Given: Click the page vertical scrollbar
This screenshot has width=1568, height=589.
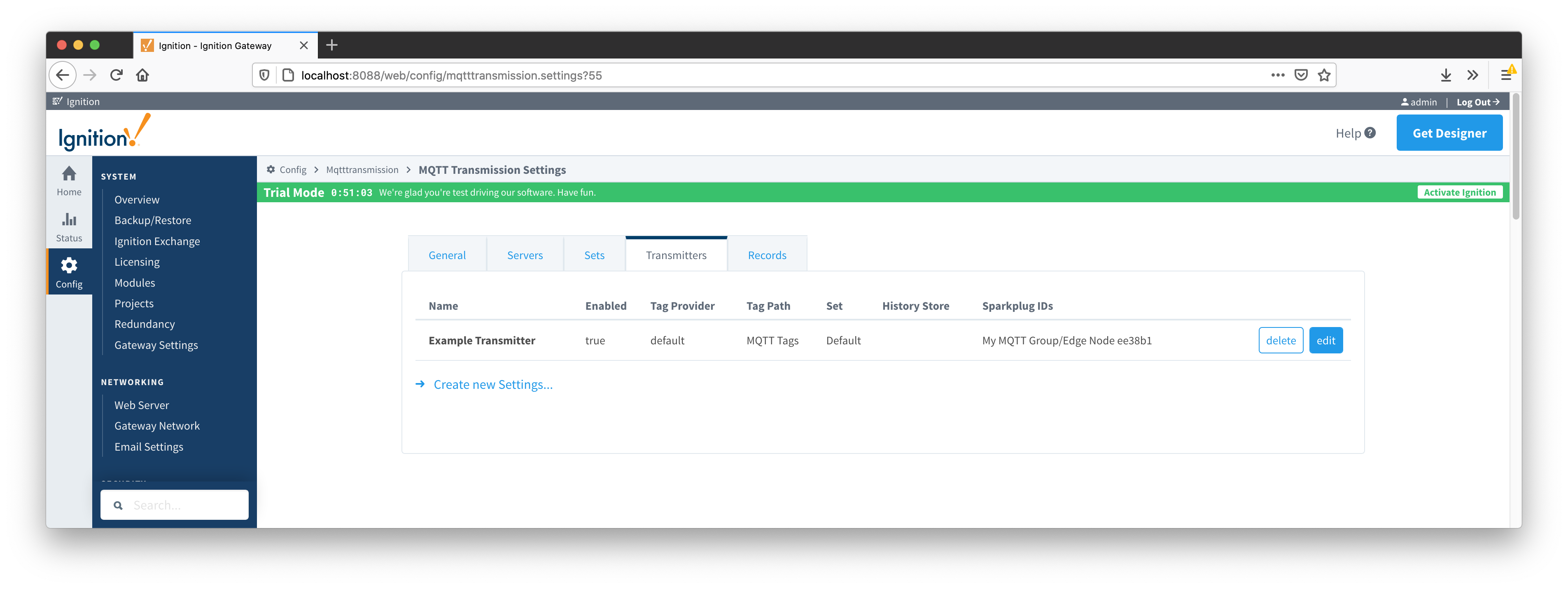Looking at the screenshot, I should [x=1515, y=157].
